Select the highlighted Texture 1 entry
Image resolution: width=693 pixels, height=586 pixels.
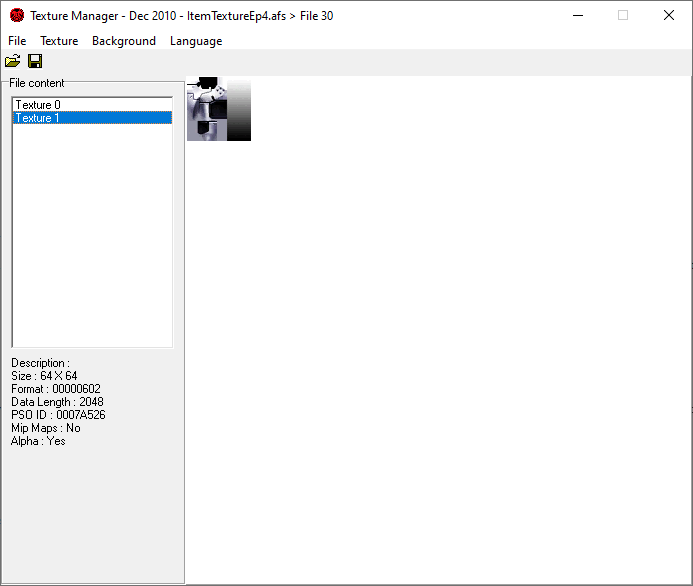(92, 118)
